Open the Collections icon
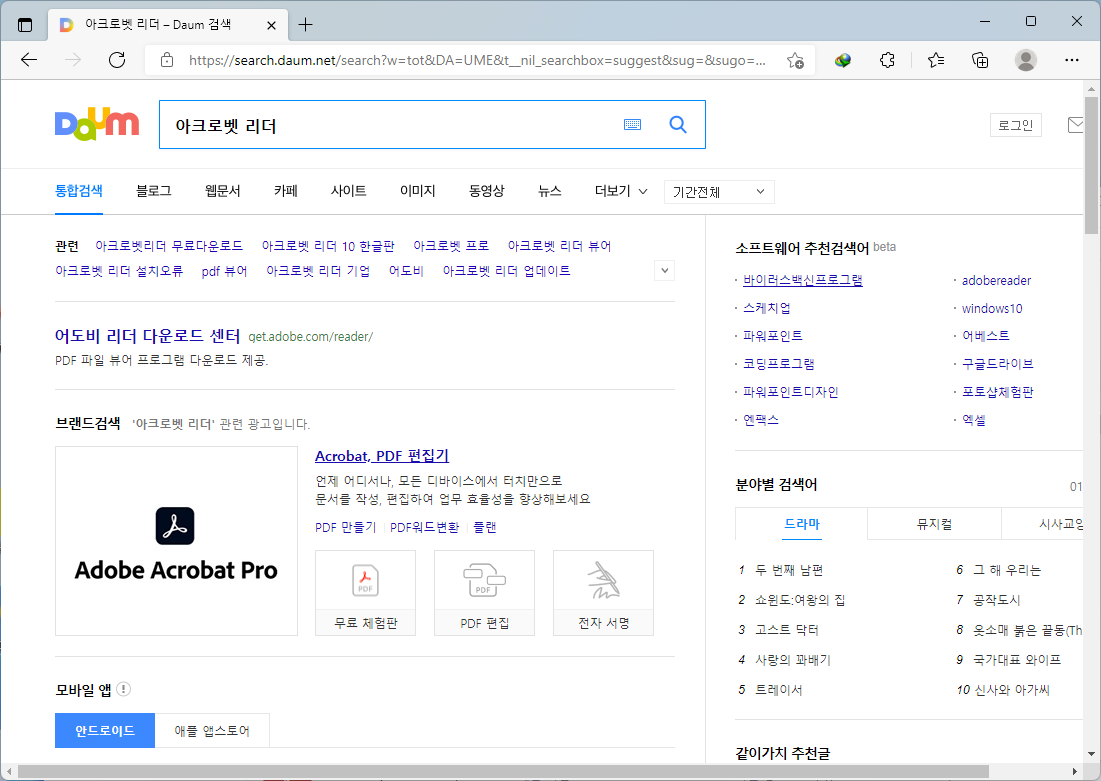This screenshot has height=781, width=1101. click(x=980, y=60)
